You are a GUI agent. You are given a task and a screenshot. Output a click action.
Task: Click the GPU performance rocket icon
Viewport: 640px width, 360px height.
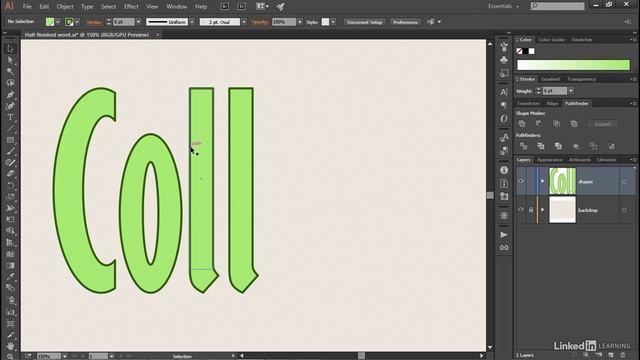click(280, 7)
